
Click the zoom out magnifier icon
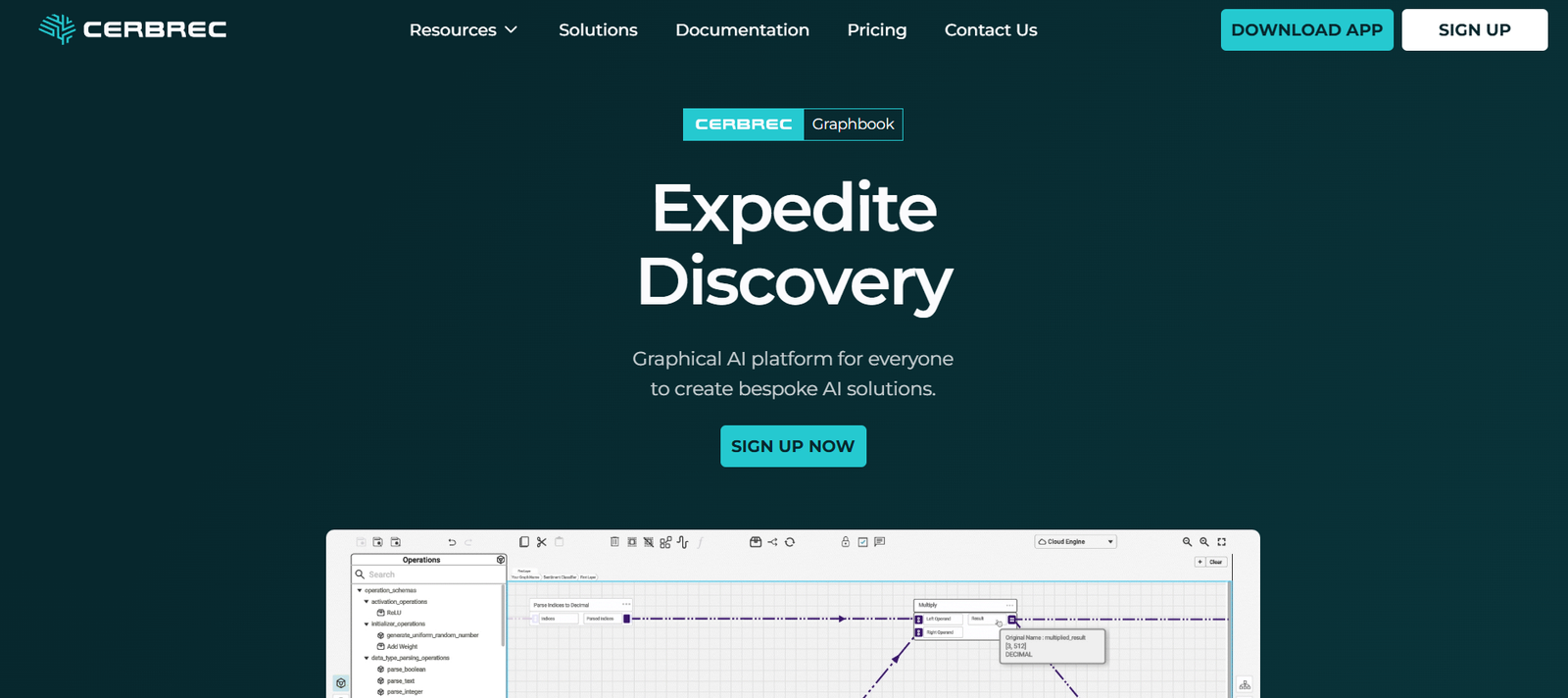pyautogui.click(x=1187, y=542)
